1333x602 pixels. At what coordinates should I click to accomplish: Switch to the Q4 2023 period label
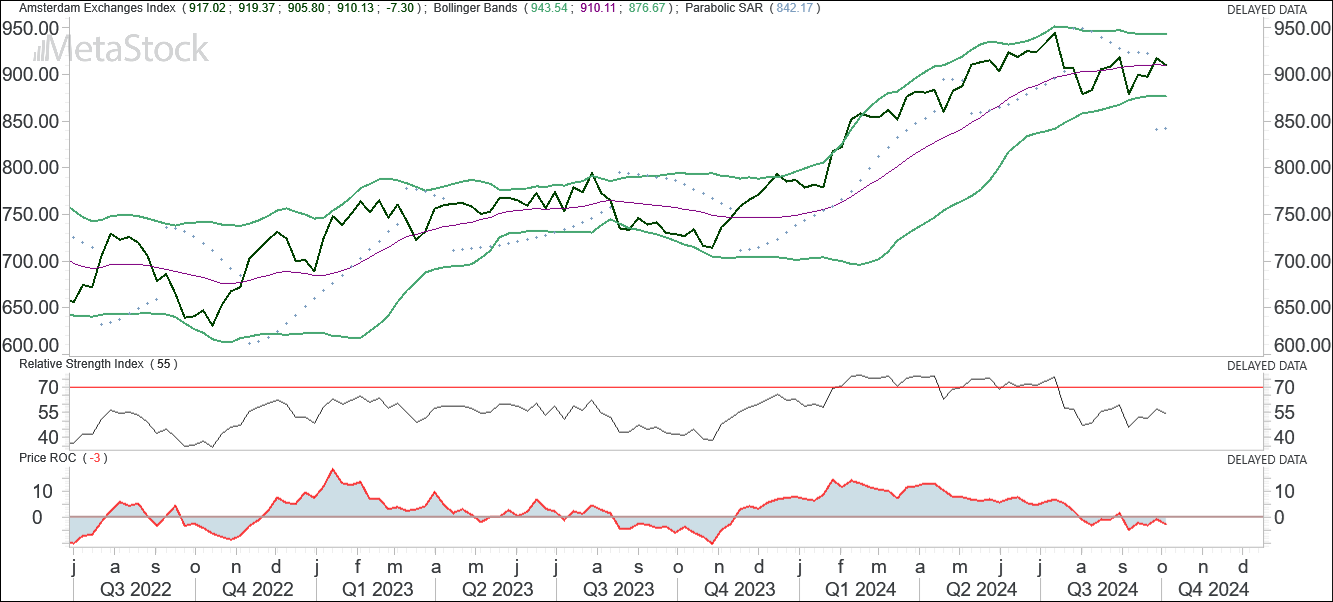[x=740, y=590]
